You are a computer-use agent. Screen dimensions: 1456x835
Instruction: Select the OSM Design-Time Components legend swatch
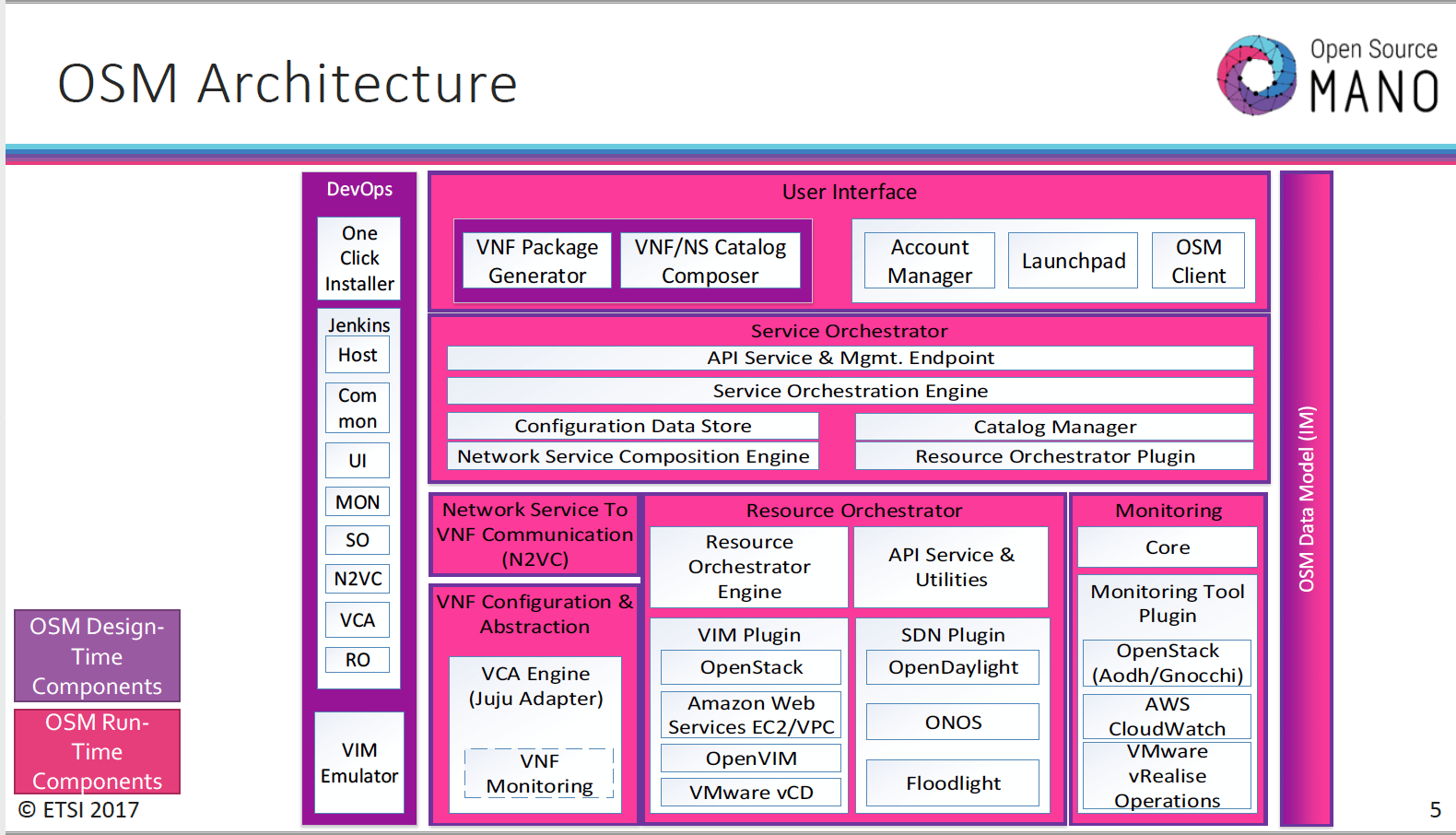coord(97,656)
